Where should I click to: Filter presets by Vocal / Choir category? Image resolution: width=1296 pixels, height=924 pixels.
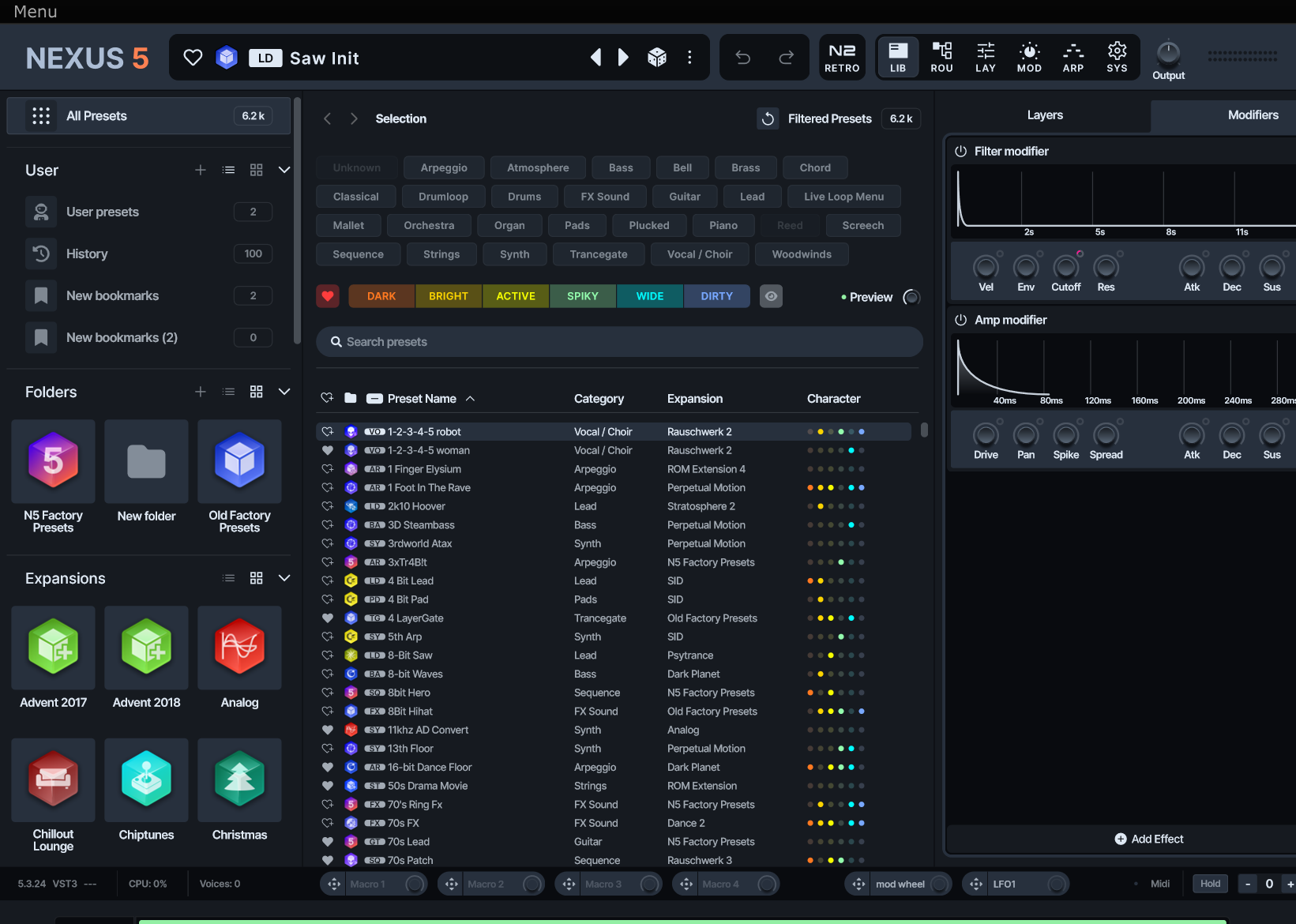click(x=700, y=254)
